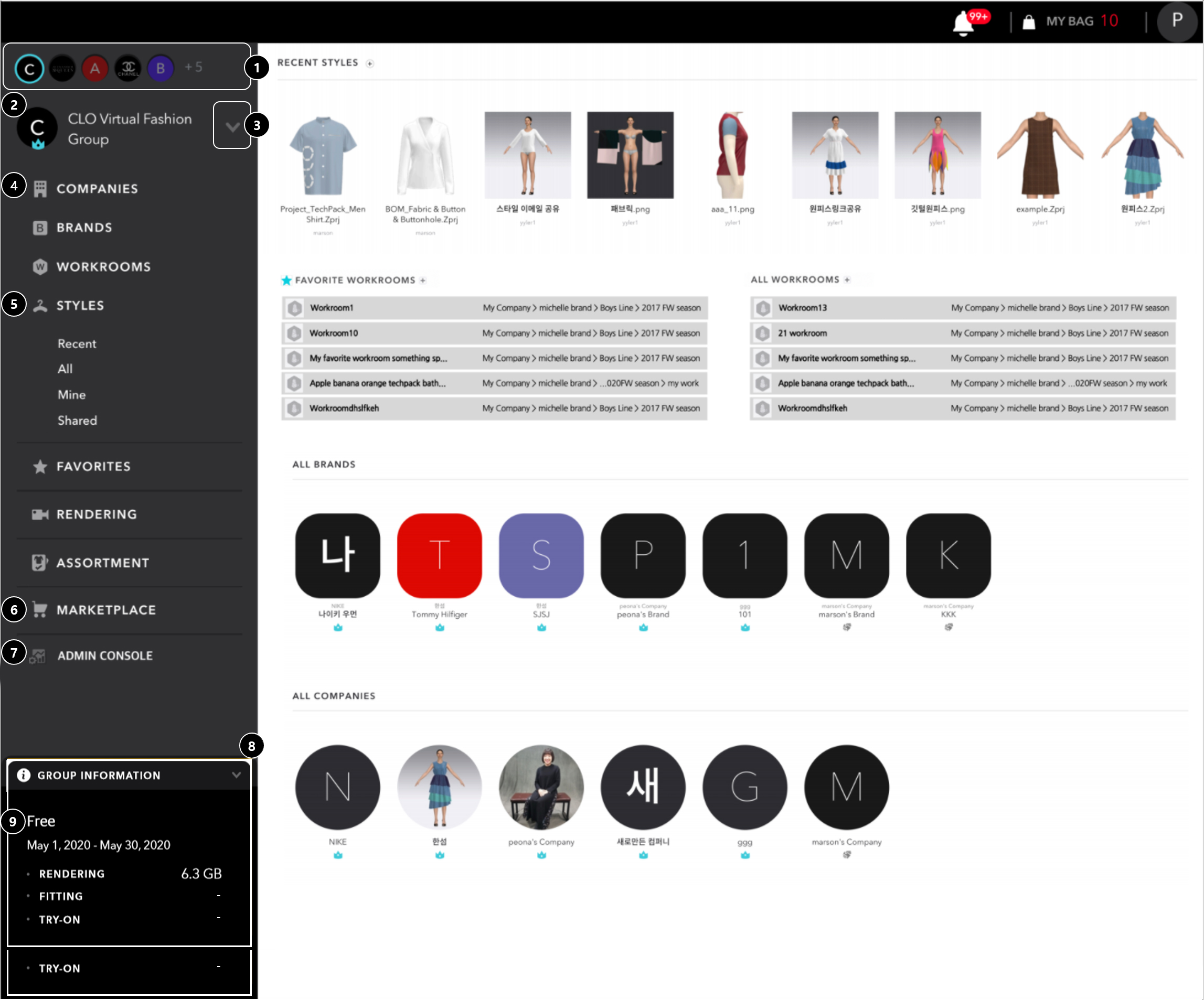Open the NIKE brand avatar under All Companies
The height and width of the screenshot is (1000, 1204).
(x=337, y=788)
